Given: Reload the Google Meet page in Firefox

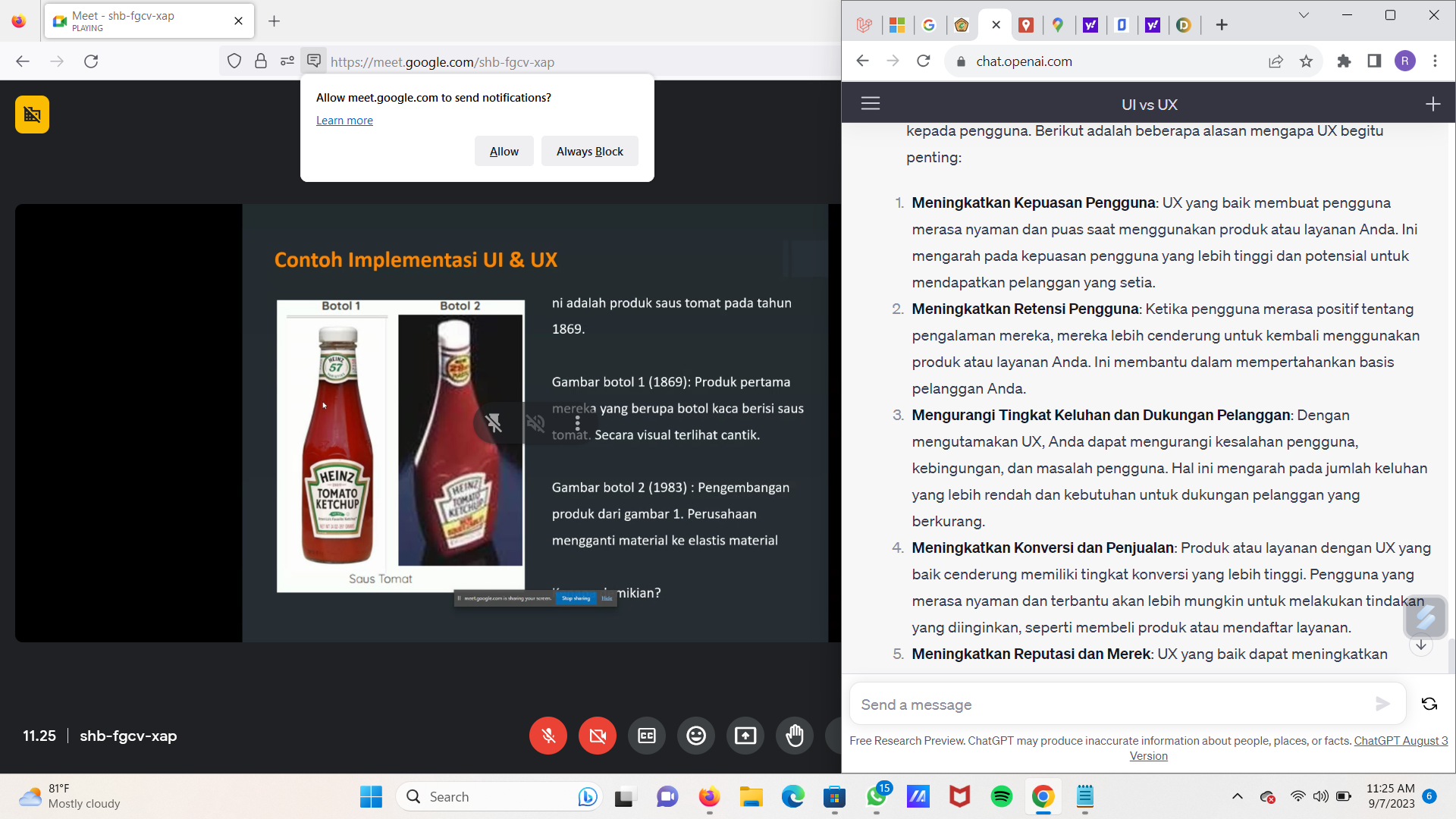Looking at the screenshot, I should (x=91, y=61).
